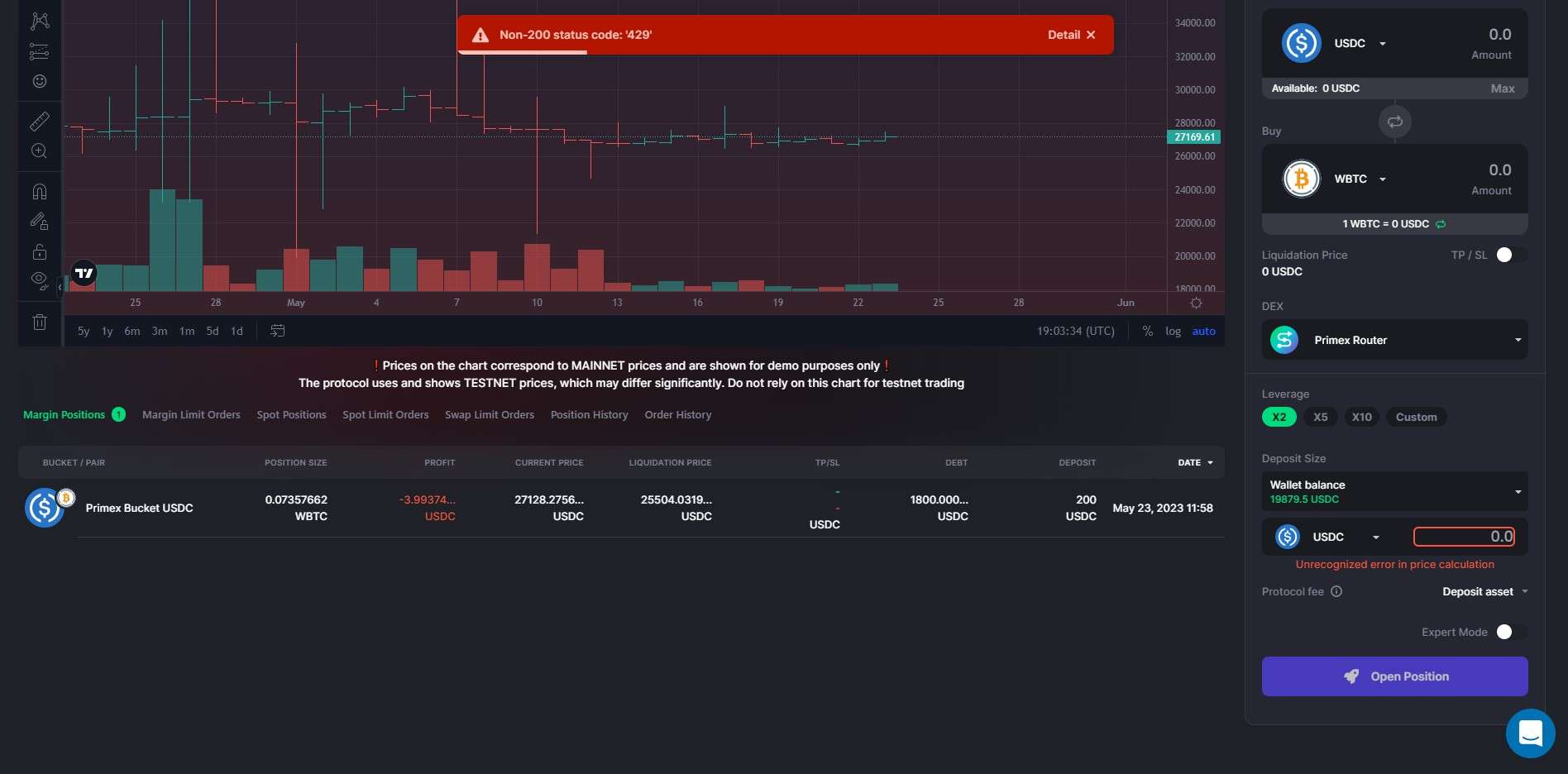Image resolution: width=1568 pixels, height=774 pixels.
Task: Swap sell and buy tokens icon
Action: coord(1395,122)
